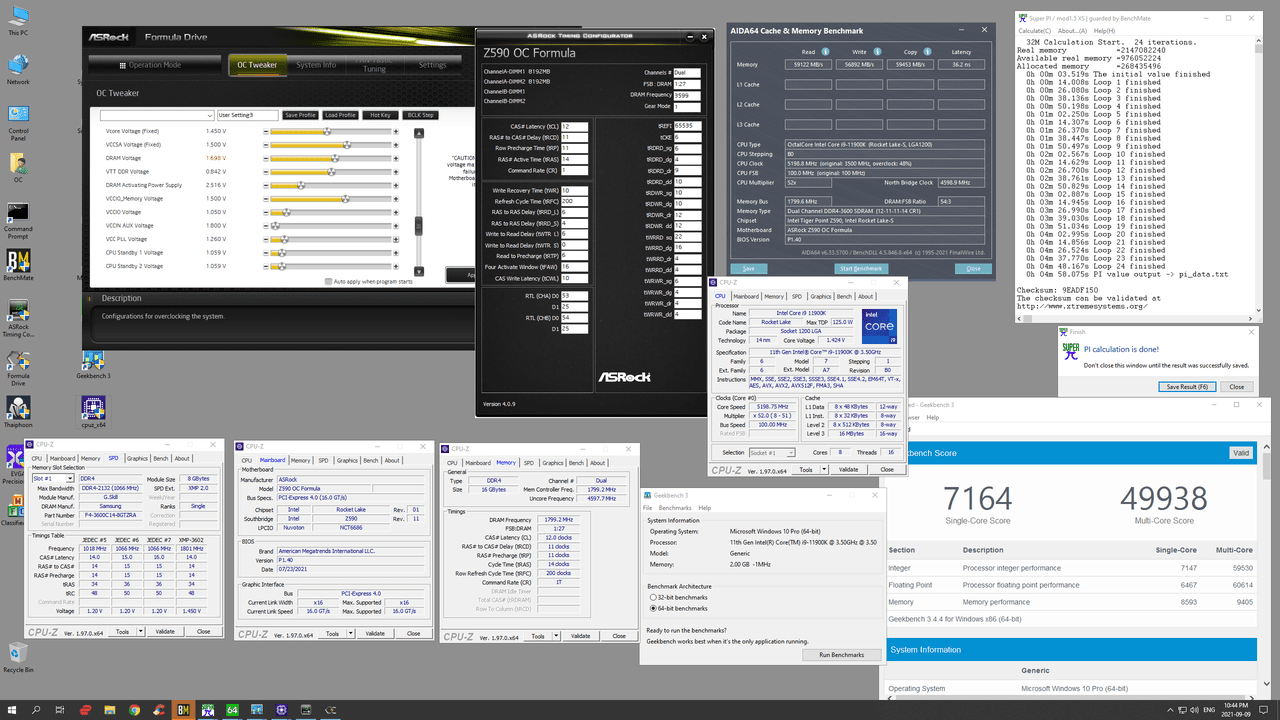The image size is (1280, 720).
Task: Open the cpuz_x64 desktop icon
Action: (x=94, y=412)
